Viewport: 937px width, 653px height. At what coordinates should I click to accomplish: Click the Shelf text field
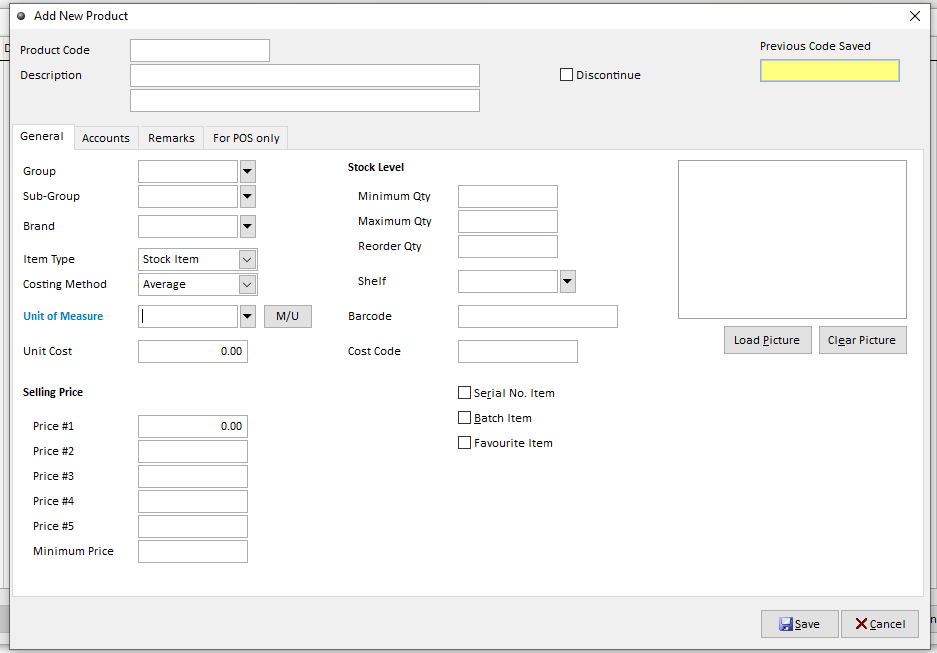point(508,281)
